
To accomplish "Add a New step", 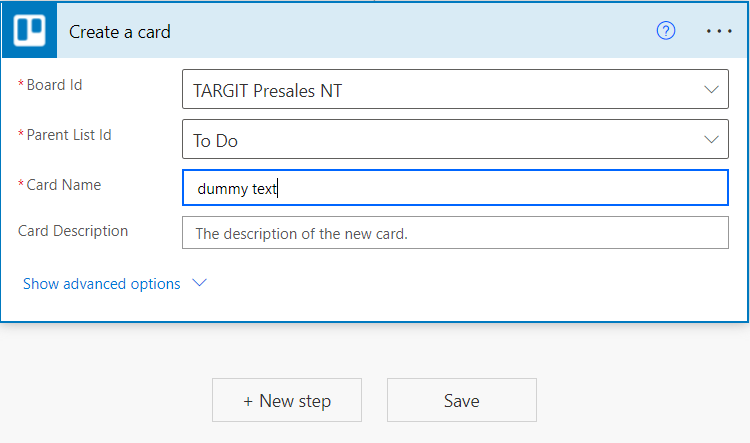I will [x=287, y=400].
